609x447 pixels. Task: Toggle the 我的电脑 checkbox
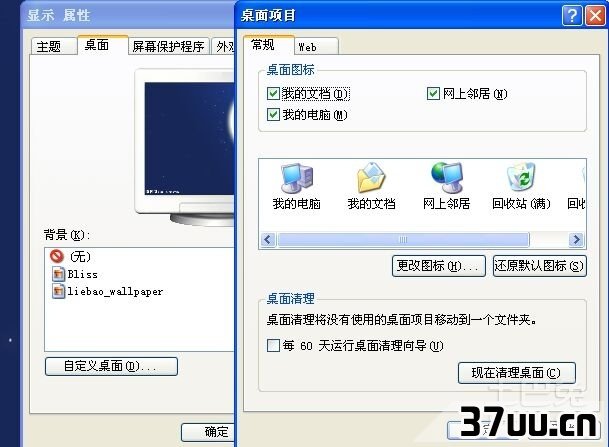point(273,115)
